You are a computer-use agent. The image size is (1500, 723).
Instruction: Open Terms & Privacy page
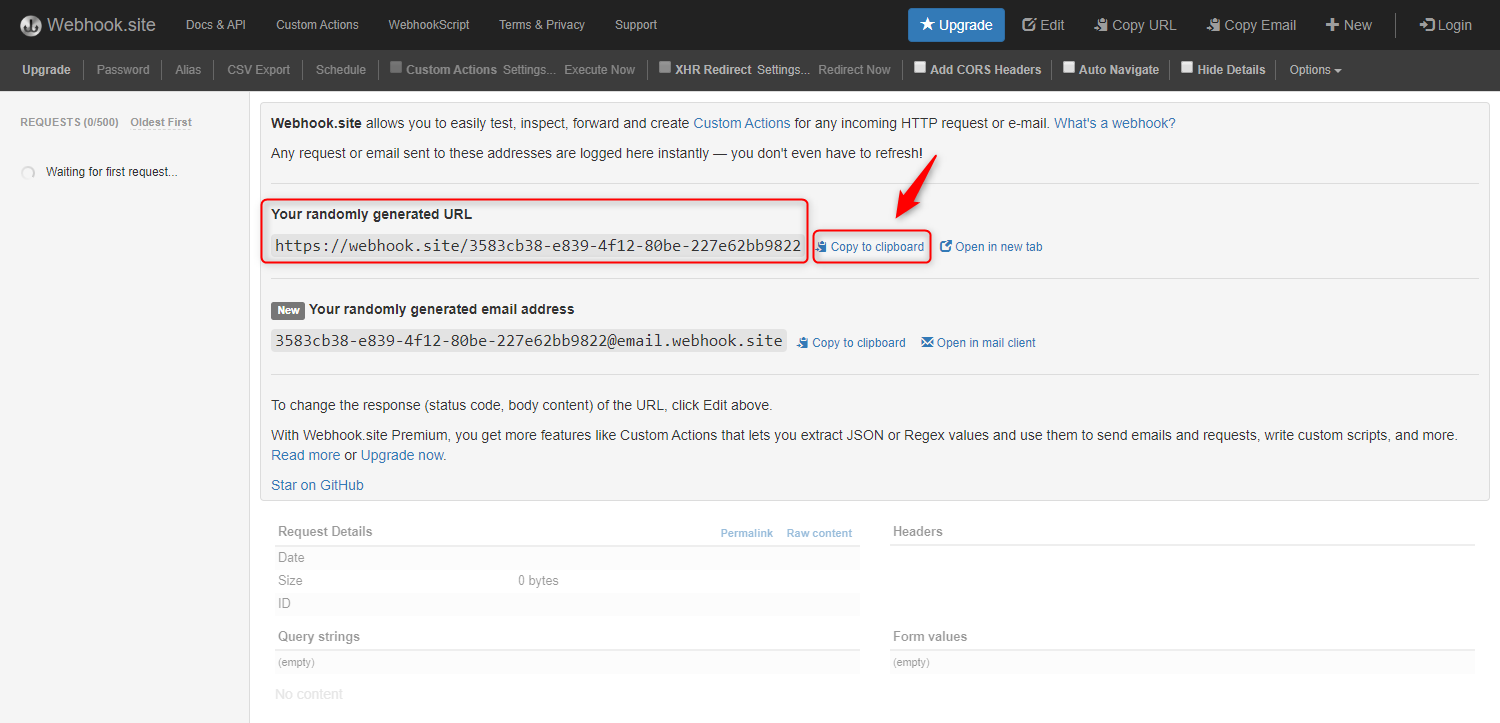pos(542,25)
